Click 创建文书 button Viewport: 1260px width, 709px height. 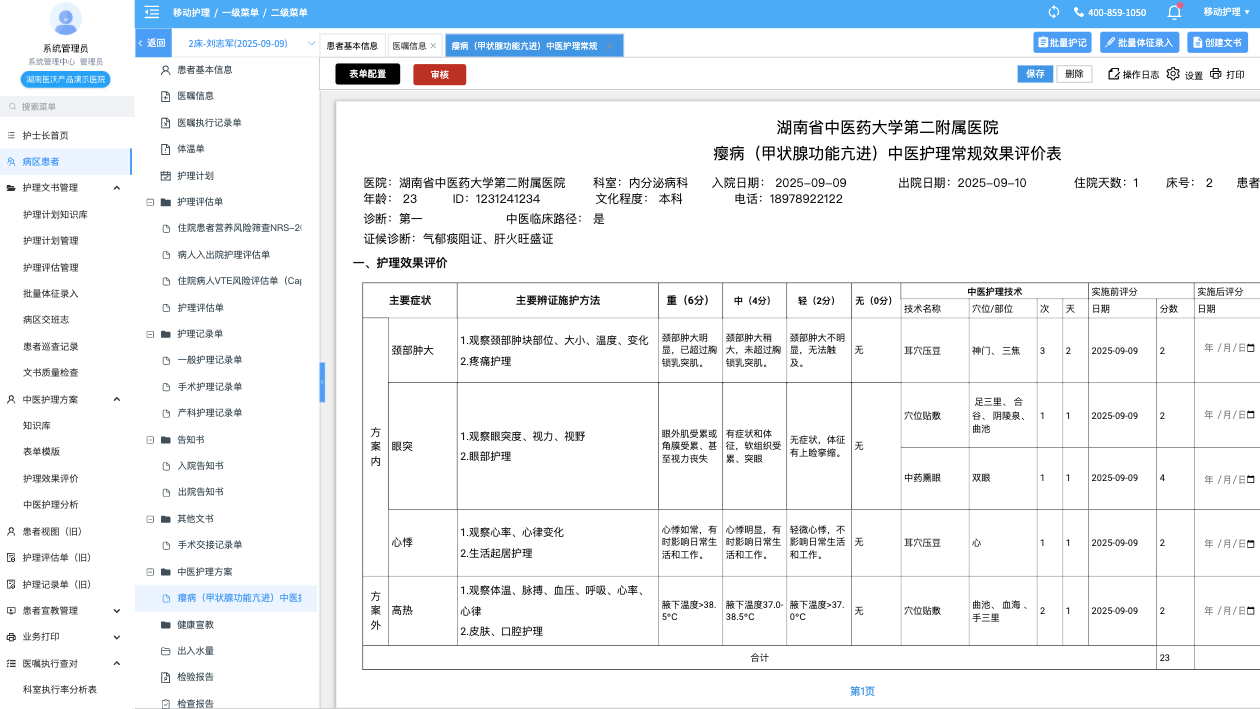click(1217, 43)
